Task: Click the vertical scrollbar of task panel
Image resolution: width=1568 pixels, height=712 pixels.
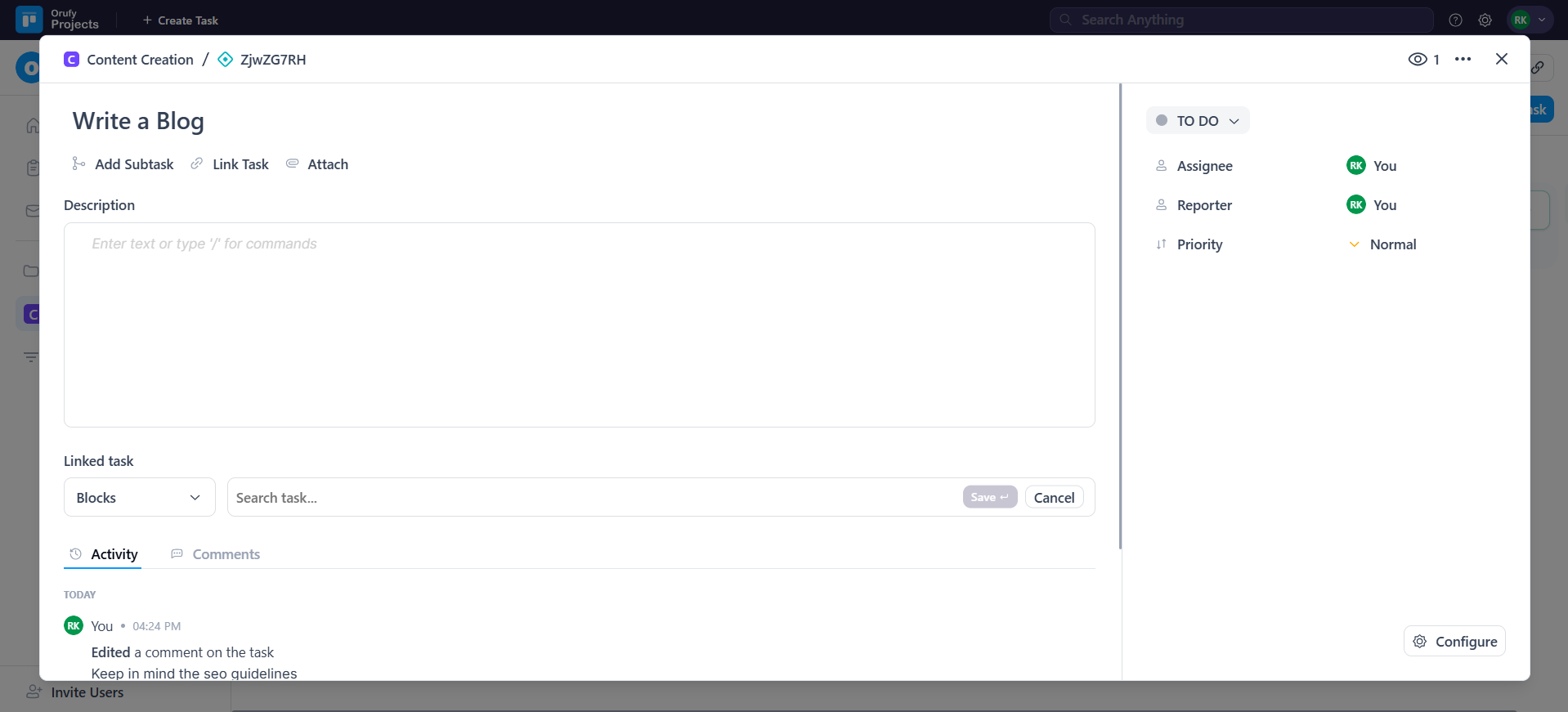Action: (1120, 319)
